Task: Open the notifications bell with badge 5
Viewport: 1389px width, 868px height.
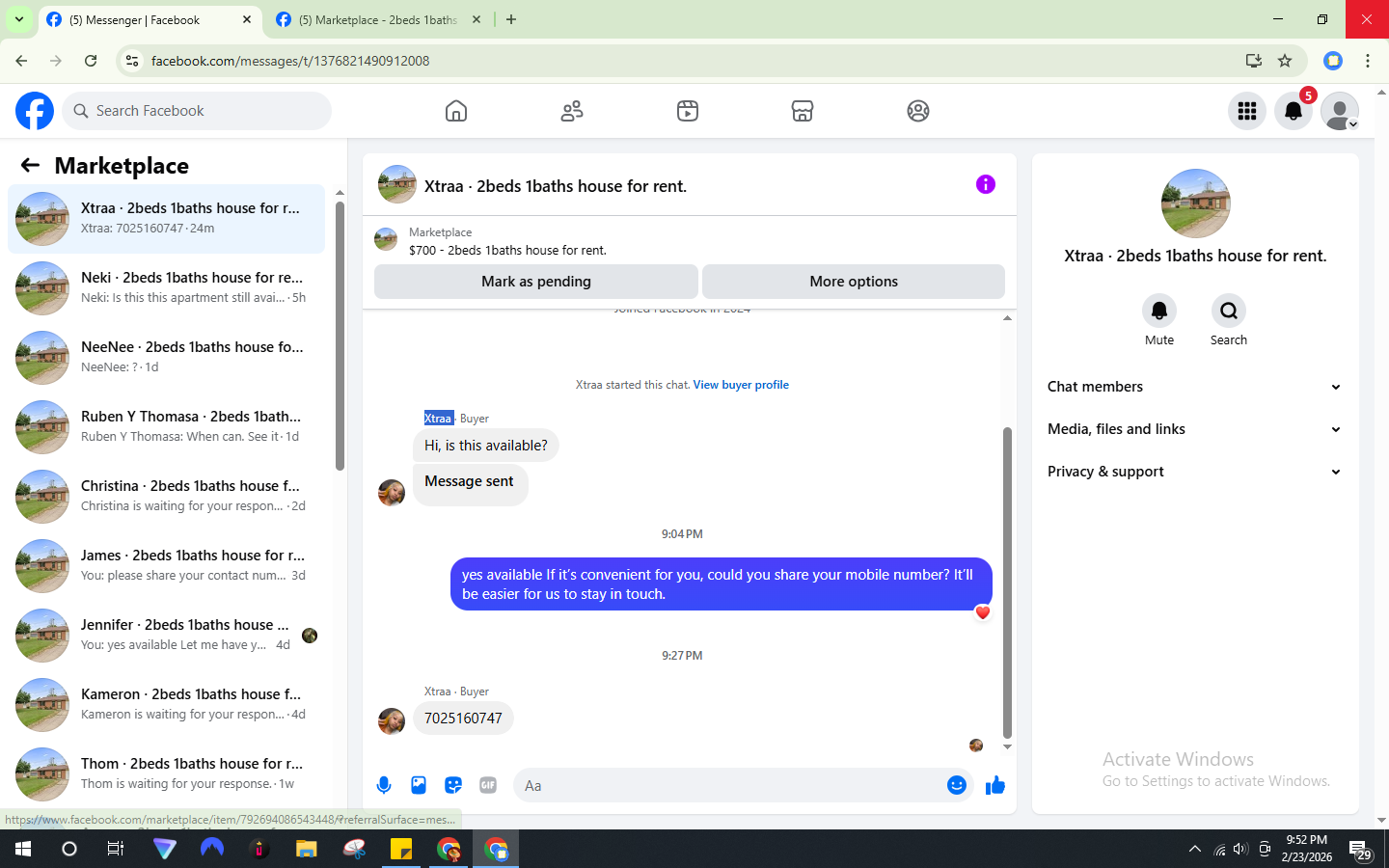Action: (x=1294, y=111)
